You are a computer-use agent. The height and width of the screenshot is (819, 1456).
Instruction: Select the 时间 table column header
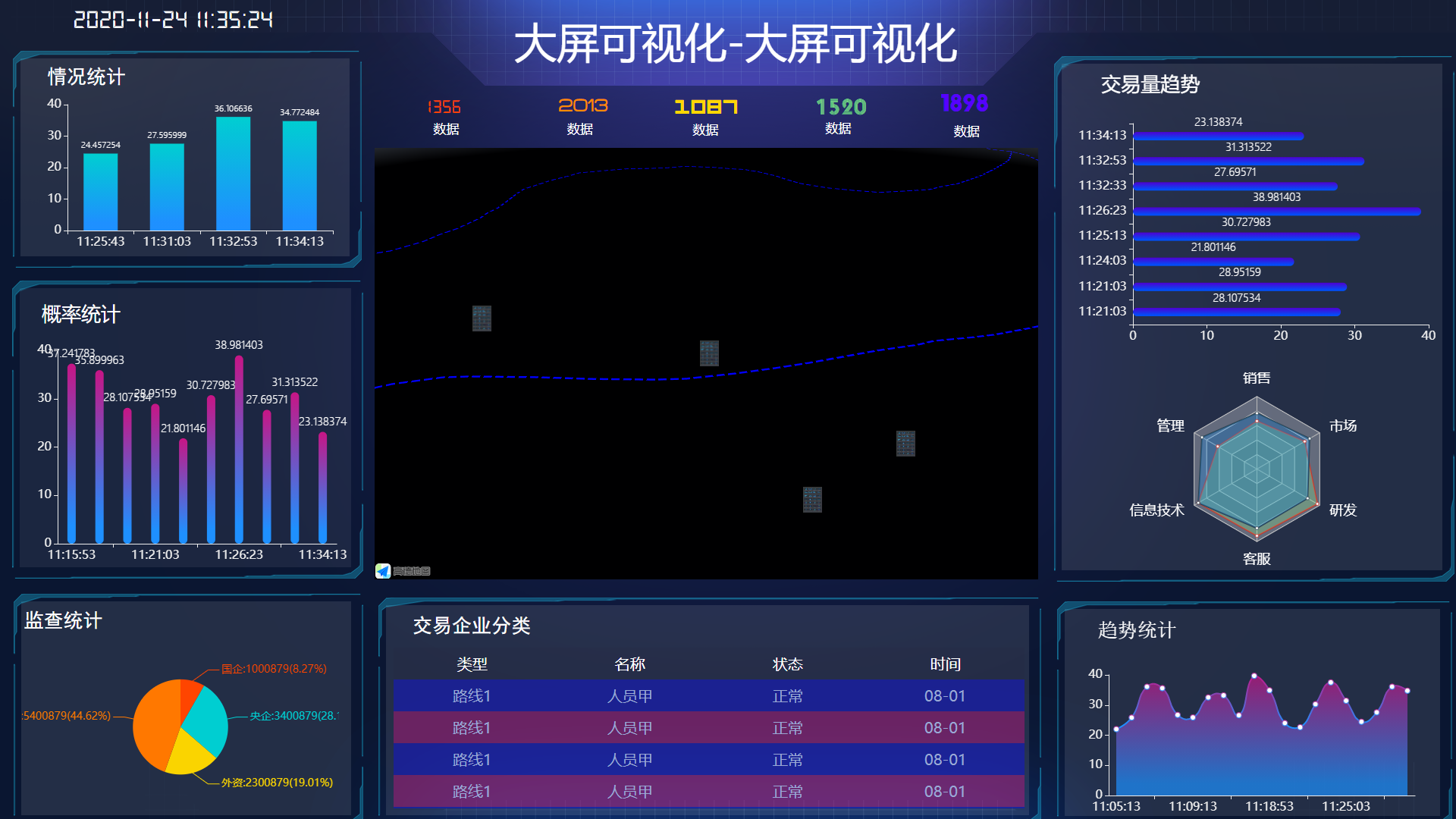point(945,664)
